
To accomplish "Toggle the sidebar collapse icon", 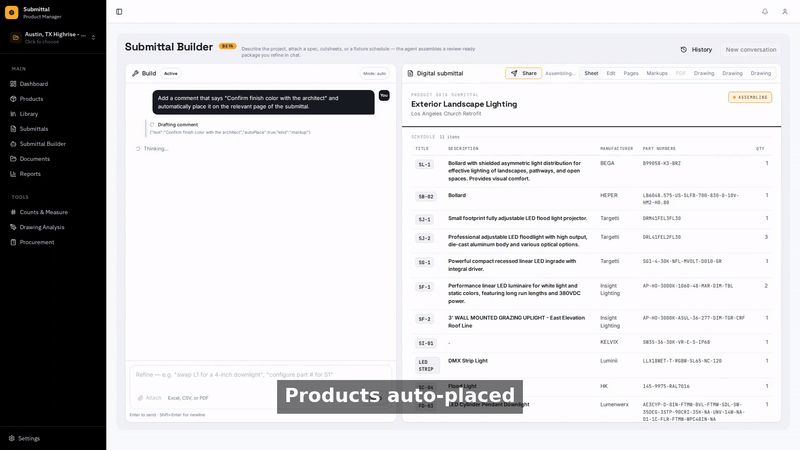I will coord(119,12).
